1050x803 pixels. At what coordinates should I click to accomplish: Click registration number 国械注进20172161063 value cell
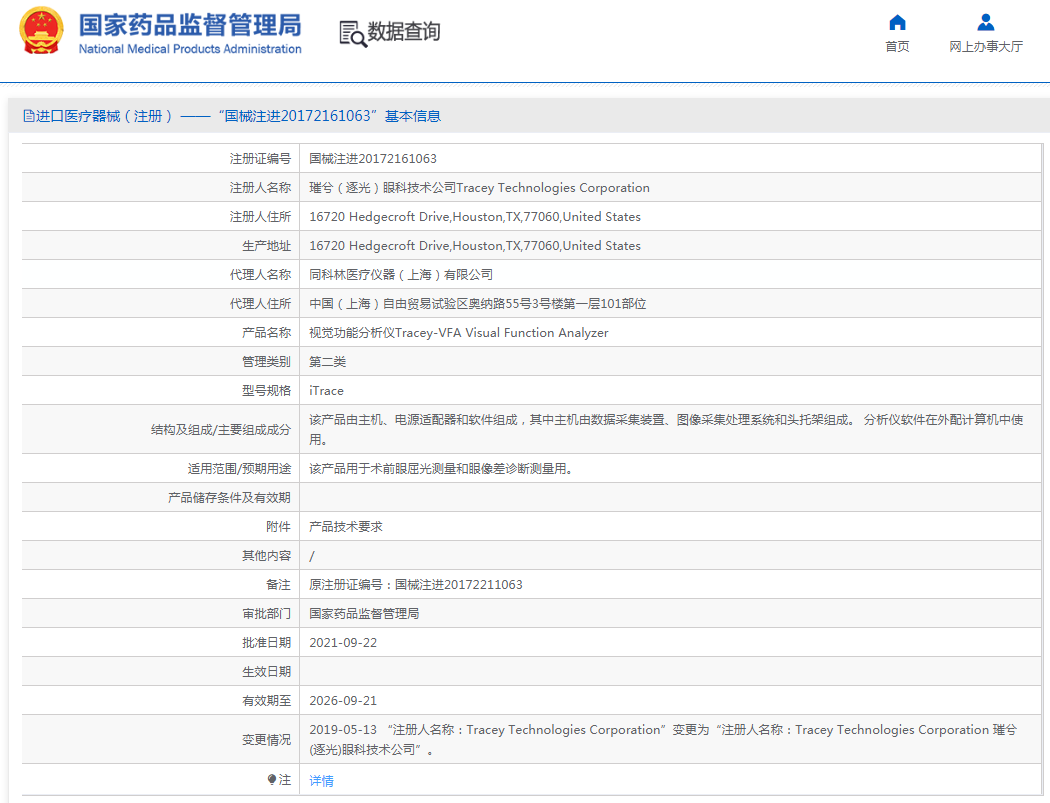(x=372, y=159)
